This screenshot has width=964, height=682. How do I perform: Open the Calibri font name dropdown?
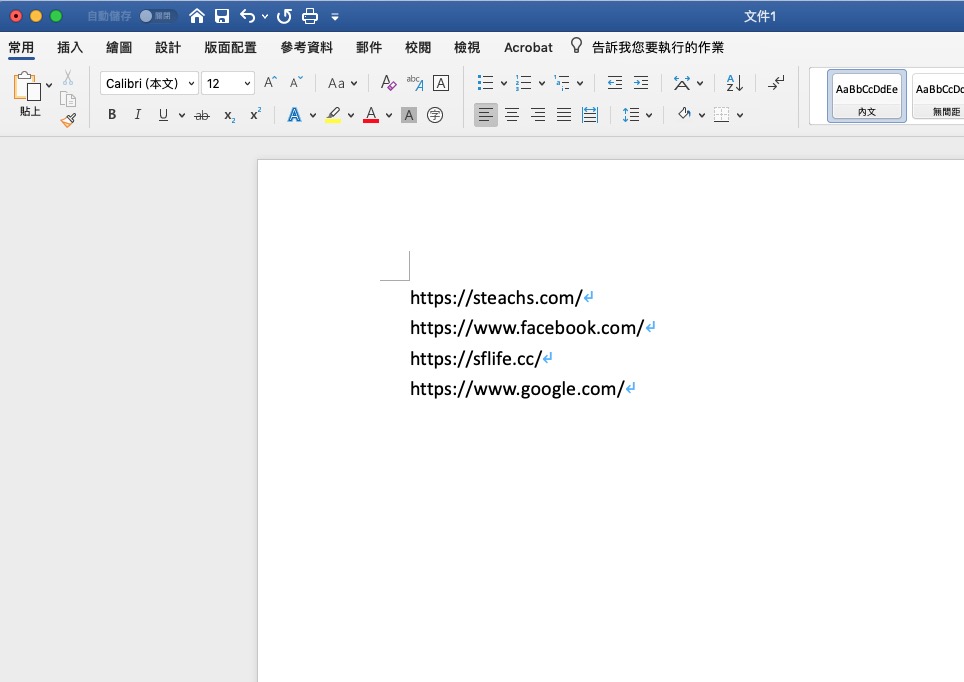pos(191,84)
